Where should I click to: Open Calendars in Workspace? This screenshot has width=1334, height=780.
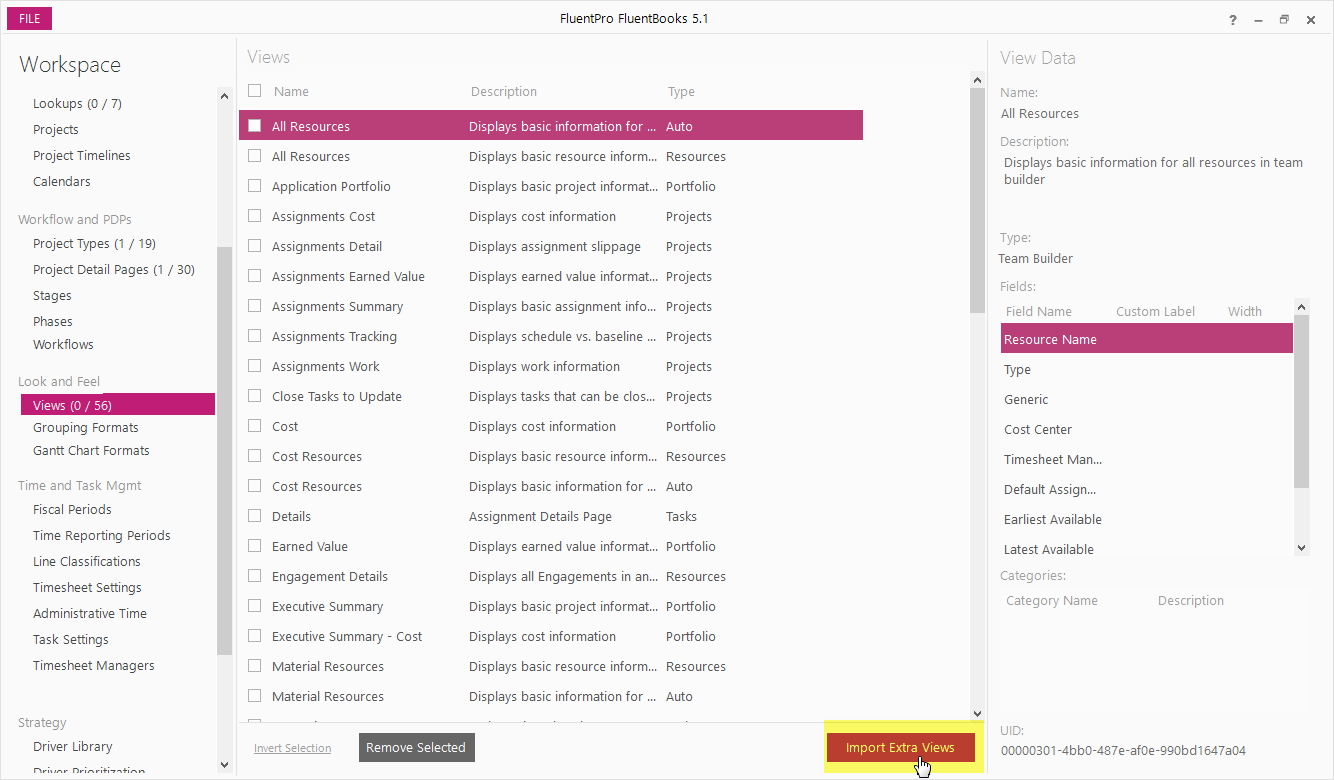tap(62, 182)
